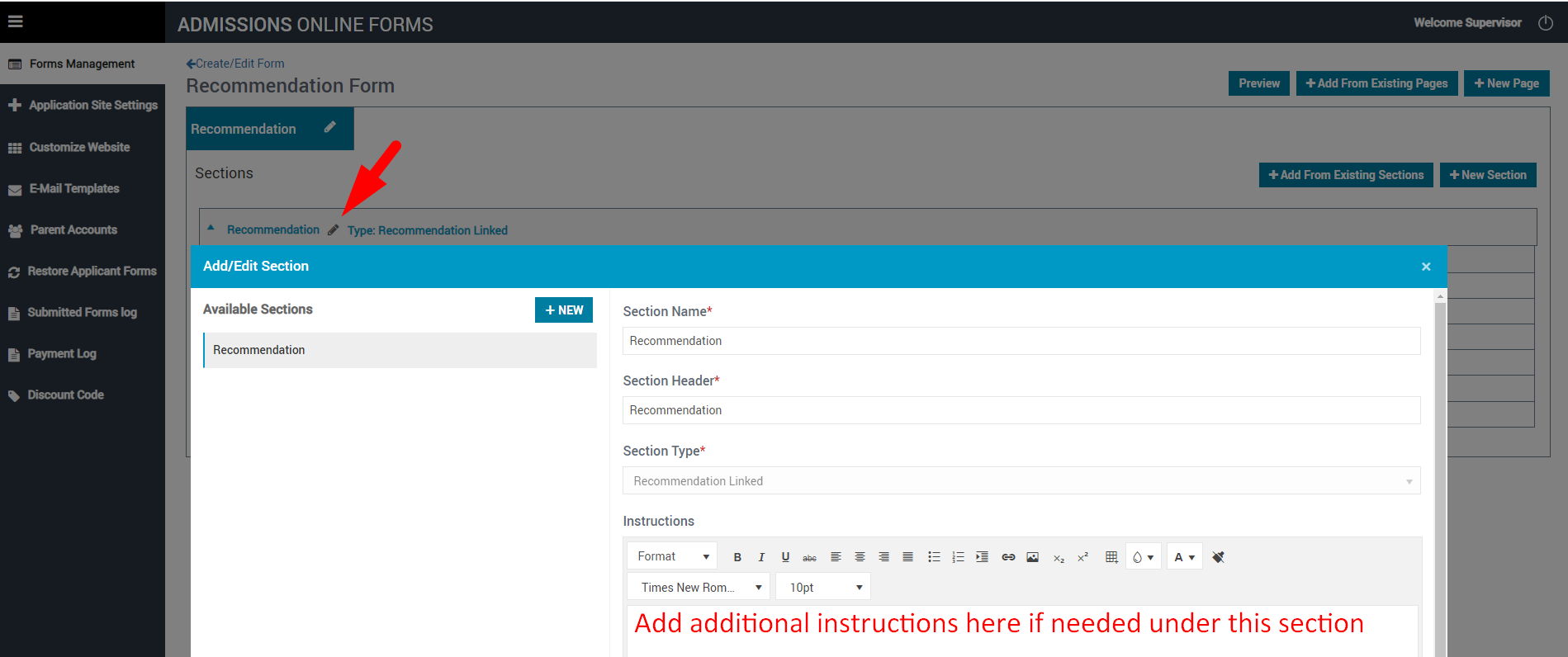This screenshot has width=1568, height=657.
Task: Close the Add/Edit Section dialog
Action: click(x=1426, y=267)
